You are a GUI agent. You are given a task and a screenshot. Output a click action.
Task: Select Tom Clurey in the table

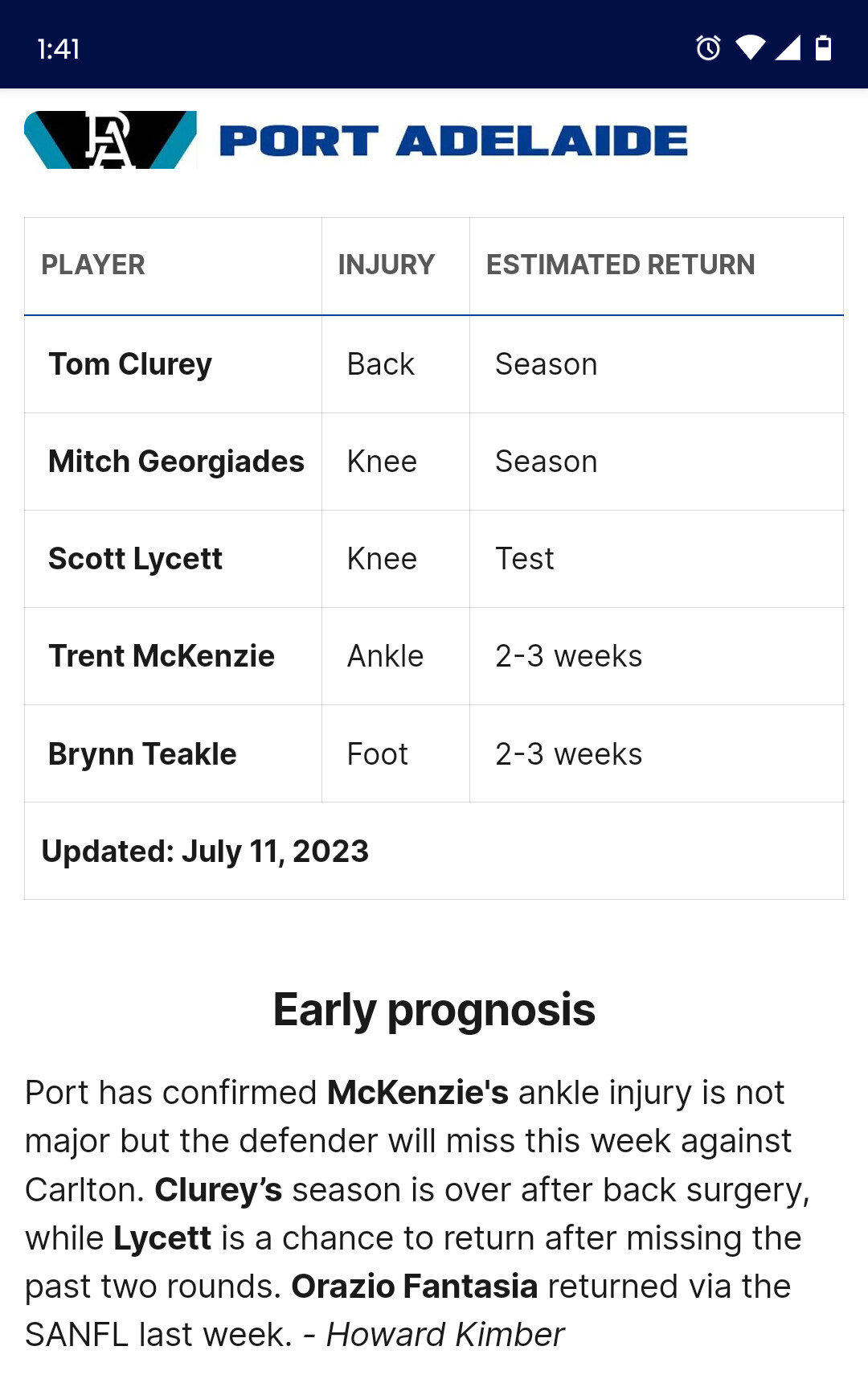[130, 364]
